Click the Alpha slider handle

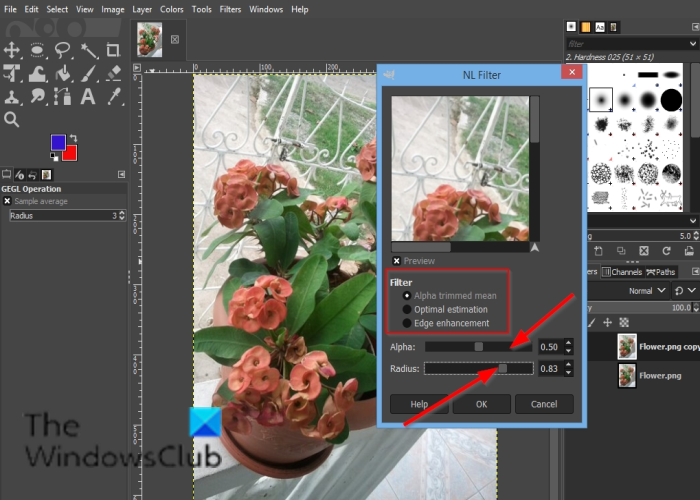479,347
